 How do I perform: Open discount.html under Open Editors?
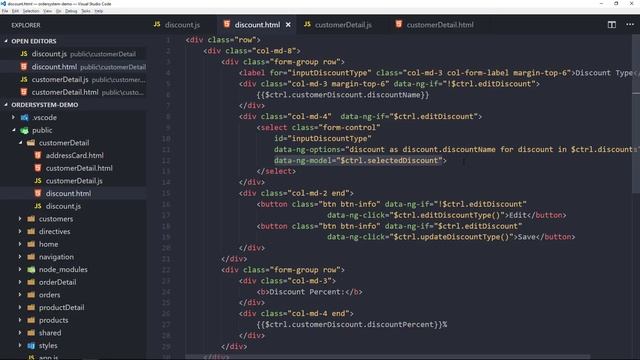[73, 67]
